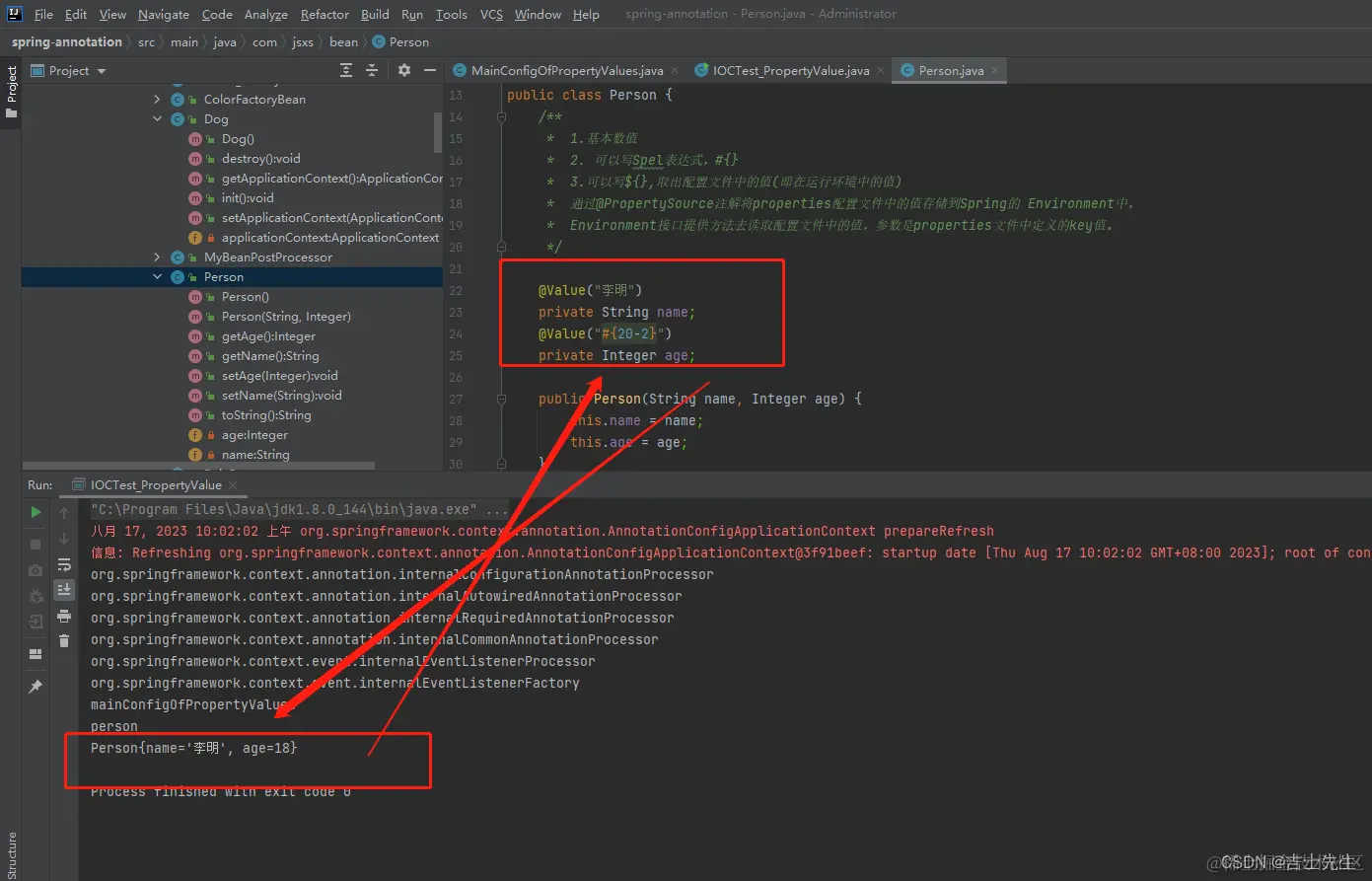Click Collapse All icon in Project panel
Screen dimensions: 1372x881
coord(372,70)
